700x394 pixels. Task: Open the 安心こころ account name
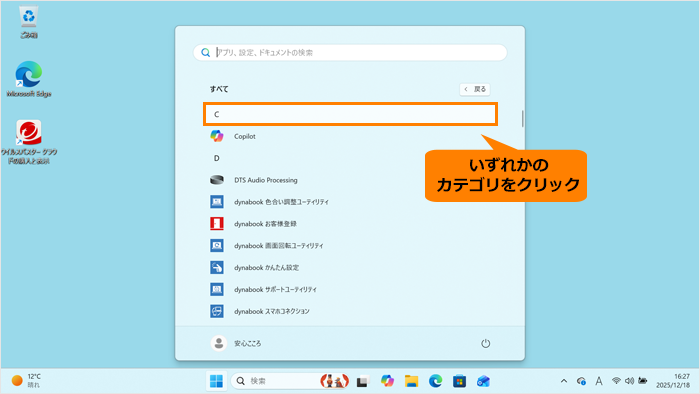pyautogui.click(x=248, y=343)
